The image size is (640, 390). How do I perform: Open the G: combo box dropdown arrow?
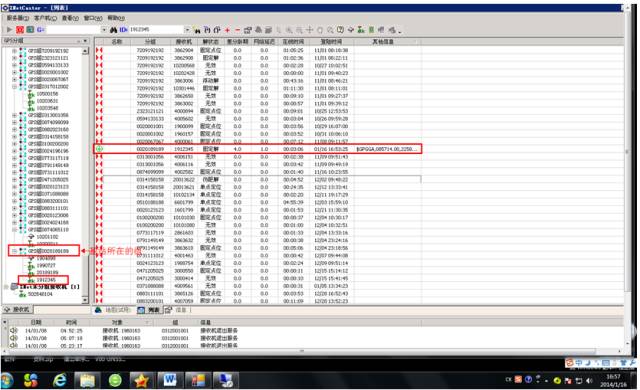(104, 30)
